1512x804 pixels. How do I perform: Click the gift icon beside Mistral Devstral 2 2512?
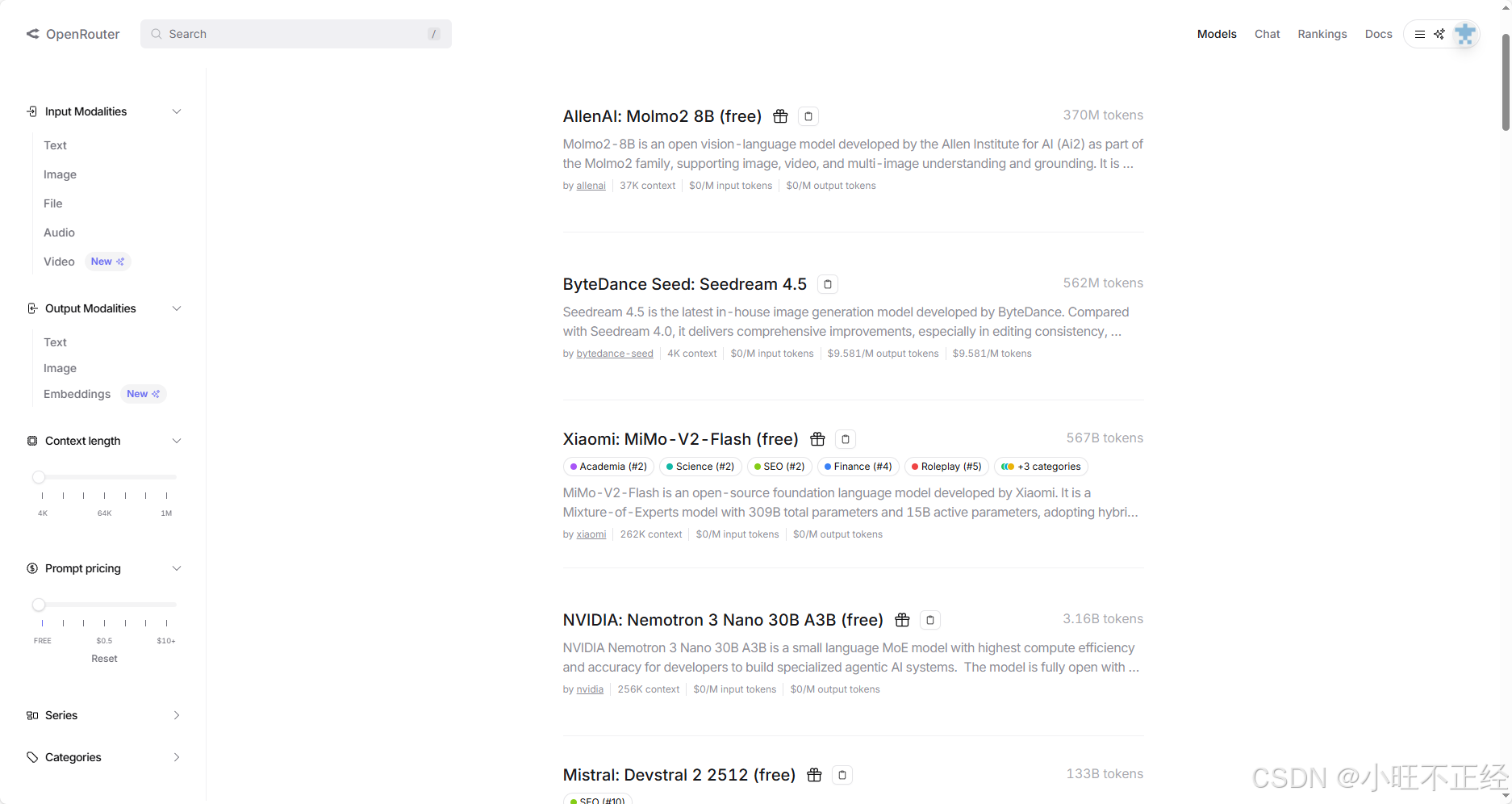click(x=814, y=775)
